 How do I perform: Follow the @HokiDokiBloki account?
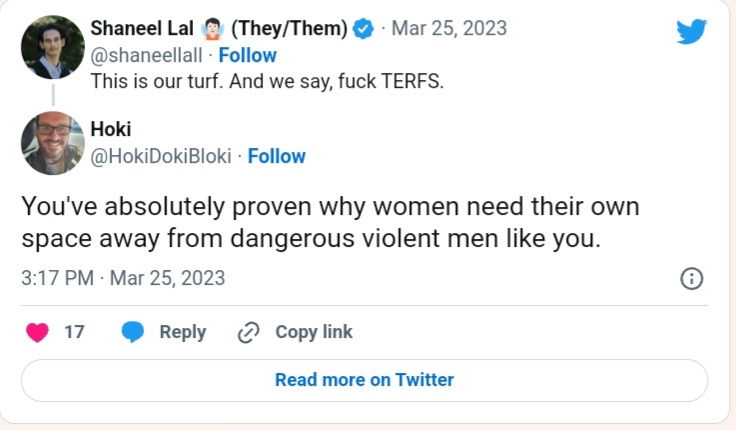coord(277,156)
